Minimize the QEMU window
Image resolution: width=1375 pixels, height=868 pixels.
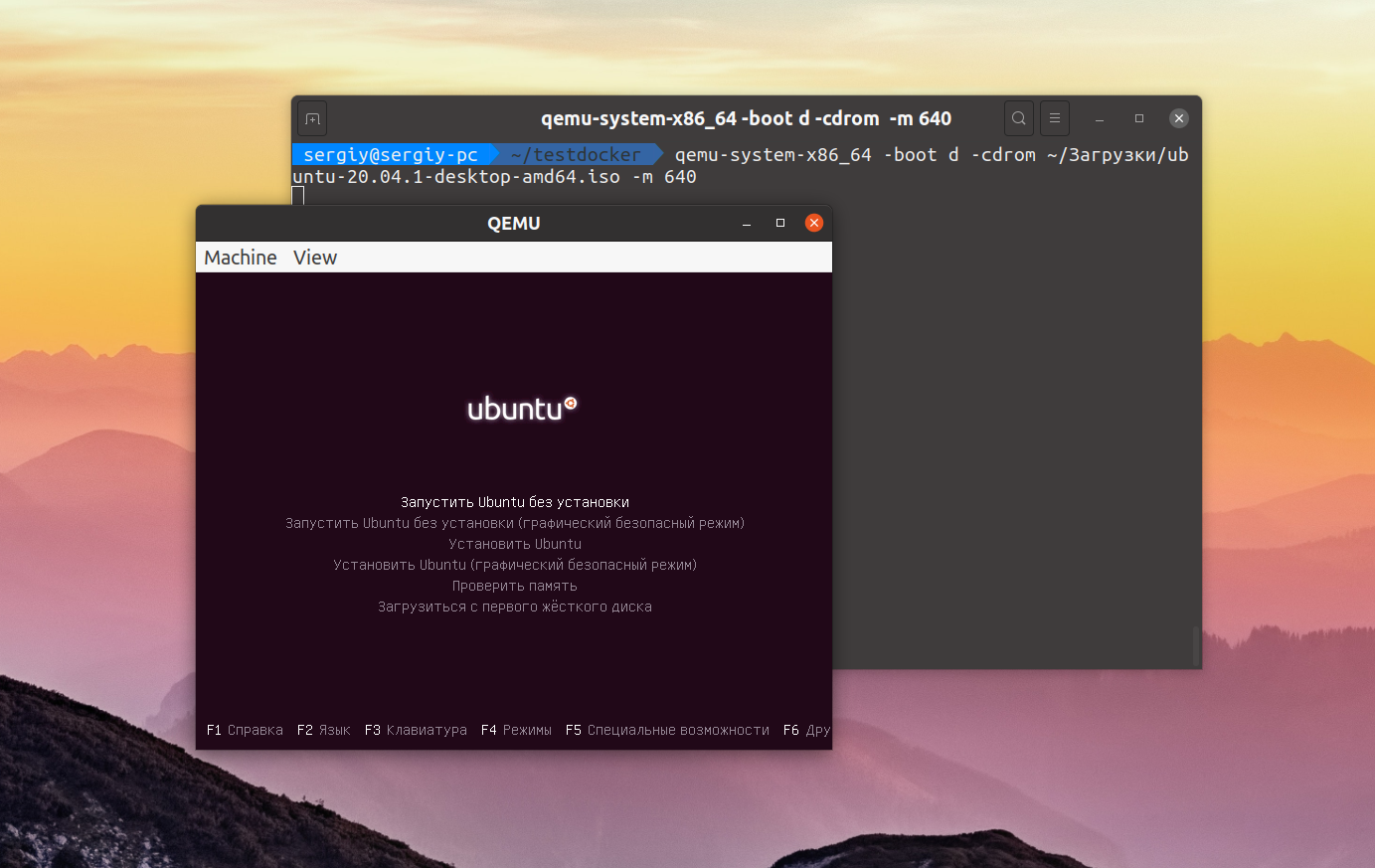click(747, 224)
